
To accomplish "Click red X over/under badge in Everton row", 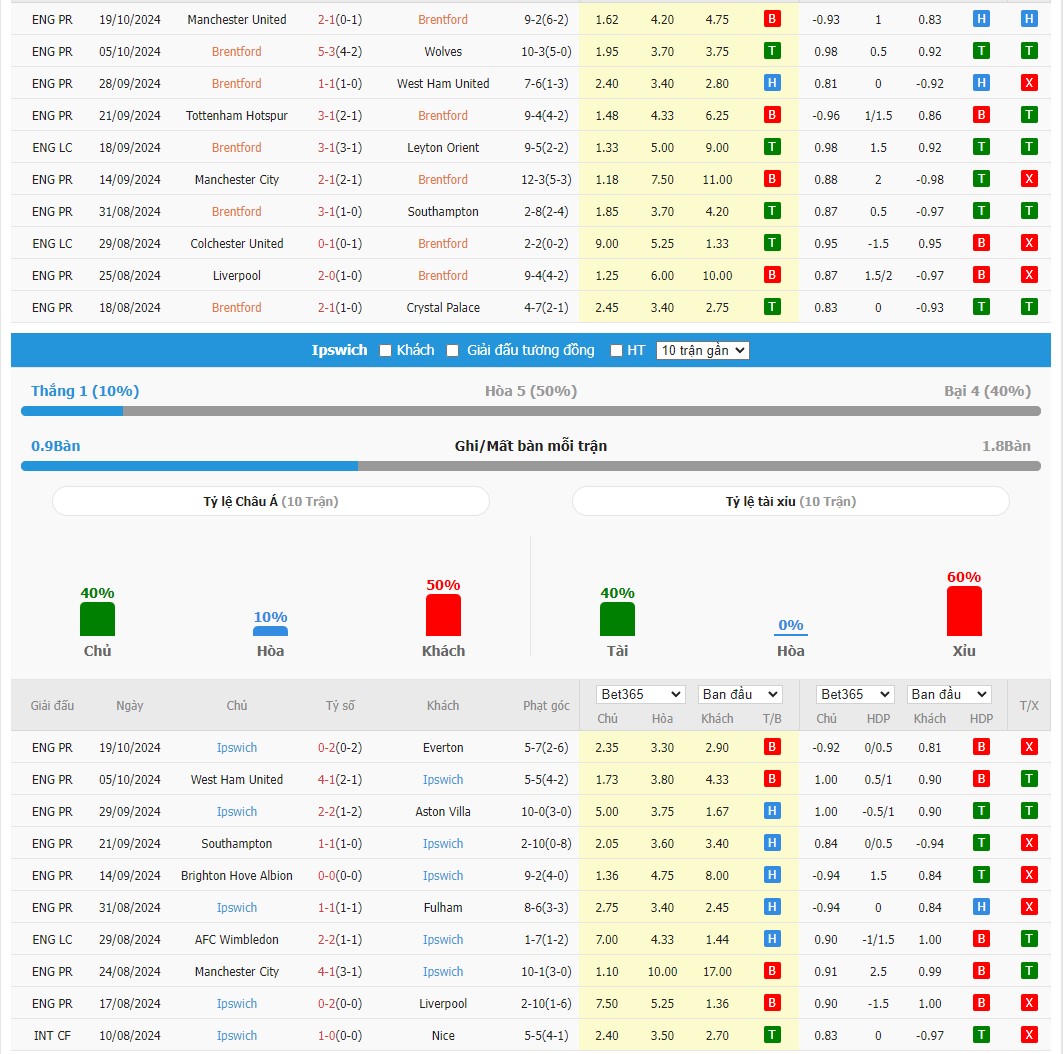I will (x=1029, y=747).
